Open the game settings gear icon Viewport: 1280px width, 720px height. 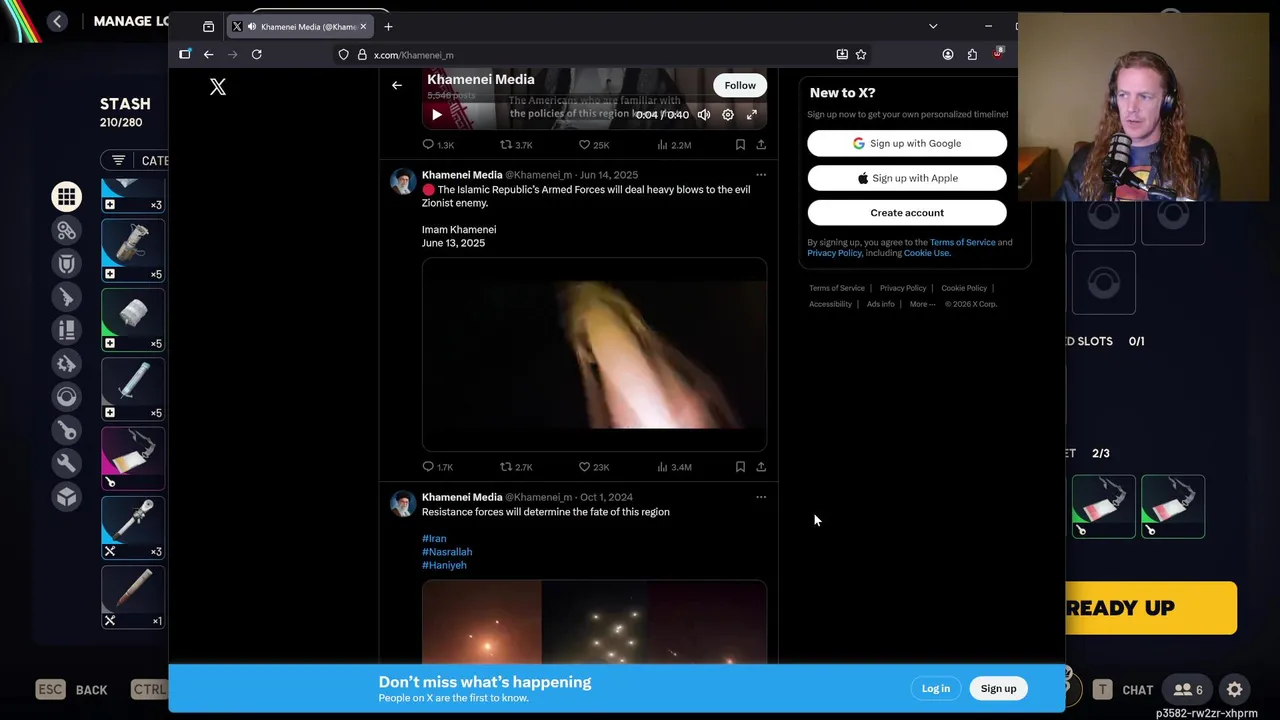(1235, 689)
